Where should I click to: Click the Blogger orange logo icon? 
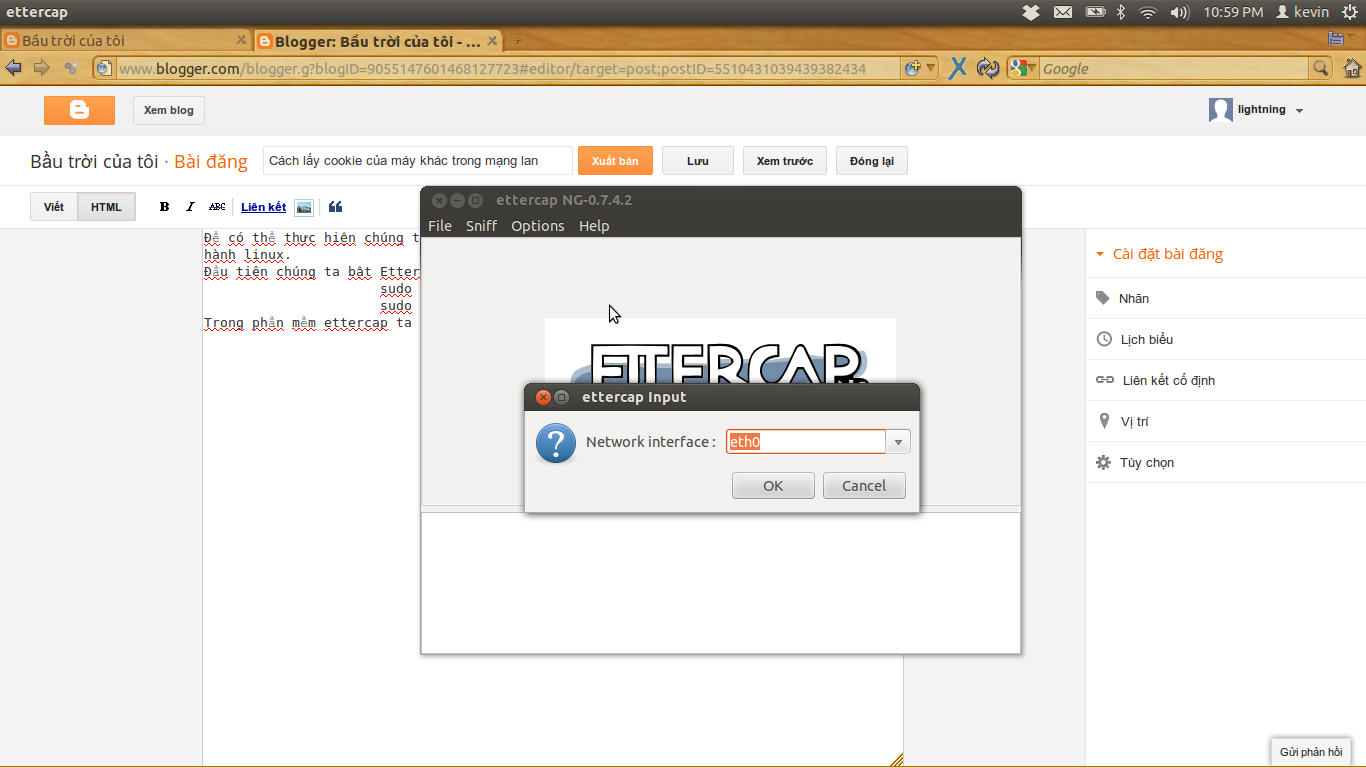[79, 110]
